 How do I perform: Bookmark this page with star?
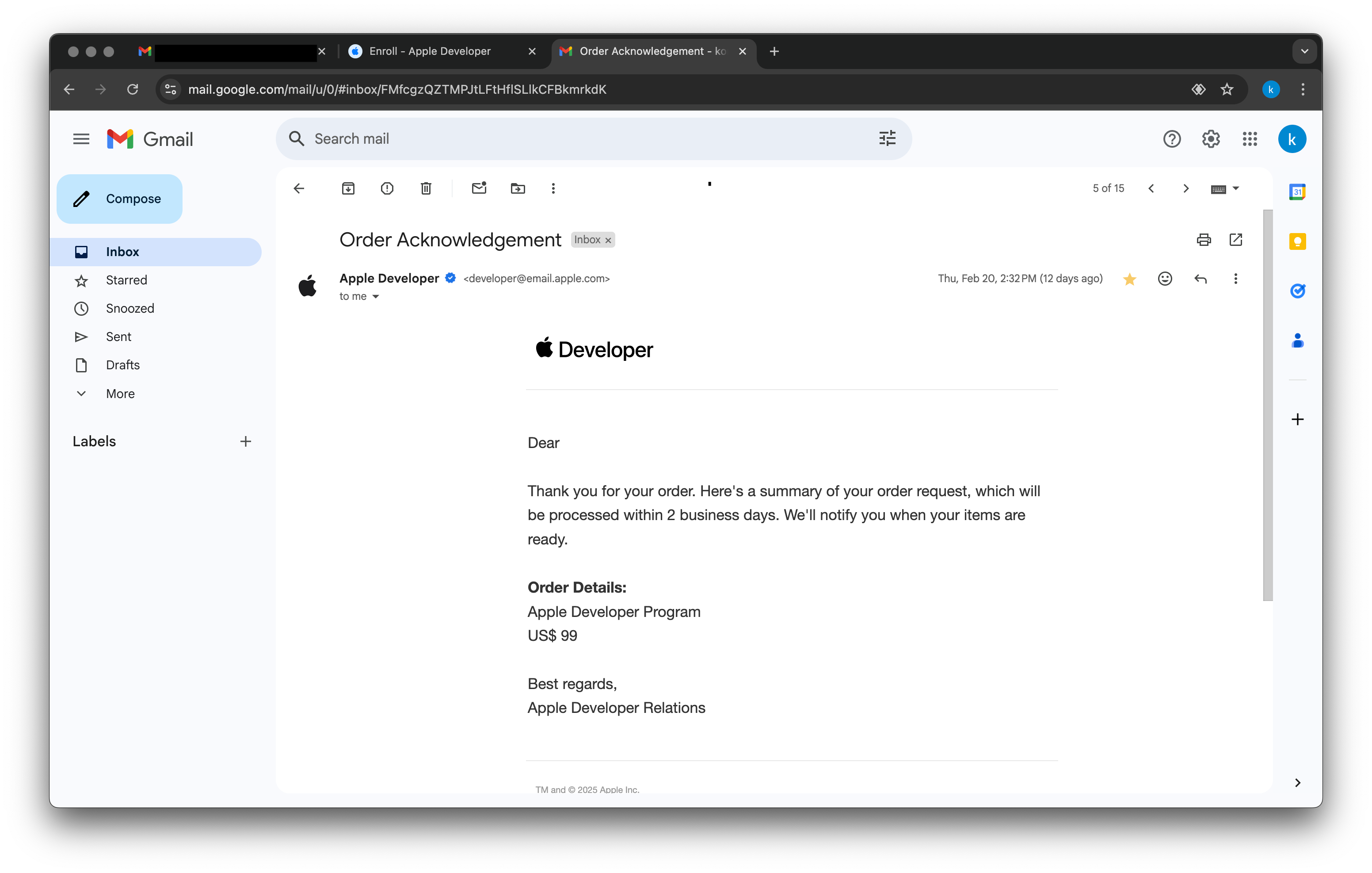click(1227, 89)
